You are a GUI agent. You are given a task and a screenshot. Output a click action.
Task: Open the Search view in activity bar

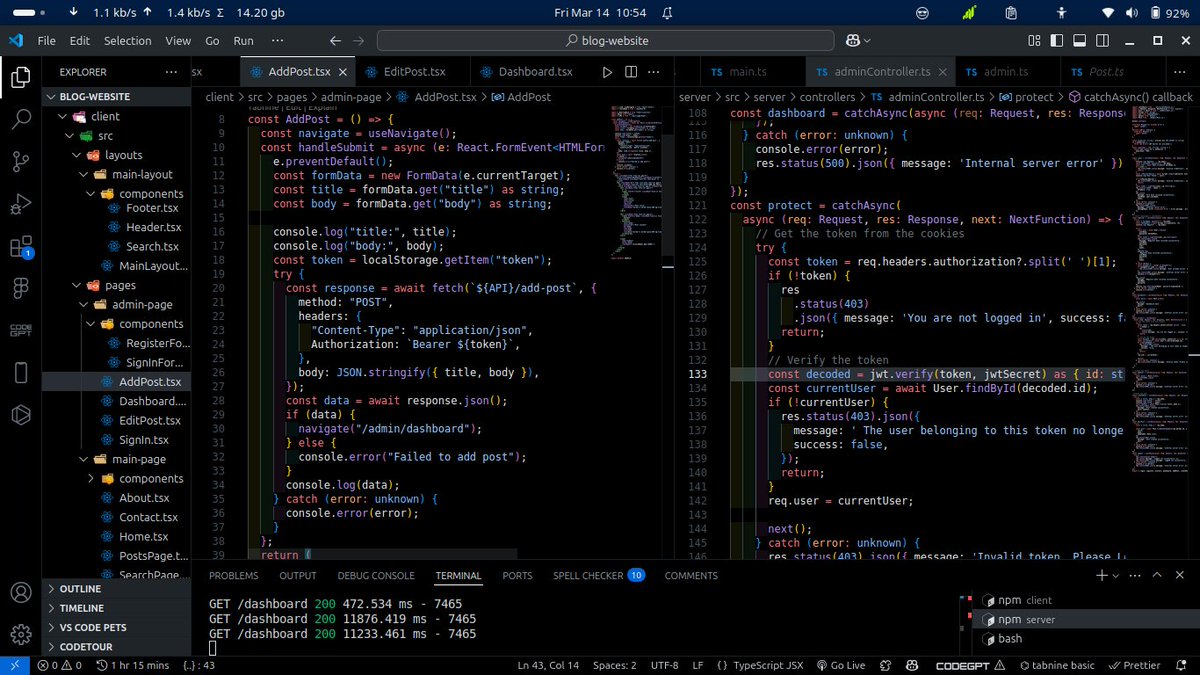tap(20, 120)
